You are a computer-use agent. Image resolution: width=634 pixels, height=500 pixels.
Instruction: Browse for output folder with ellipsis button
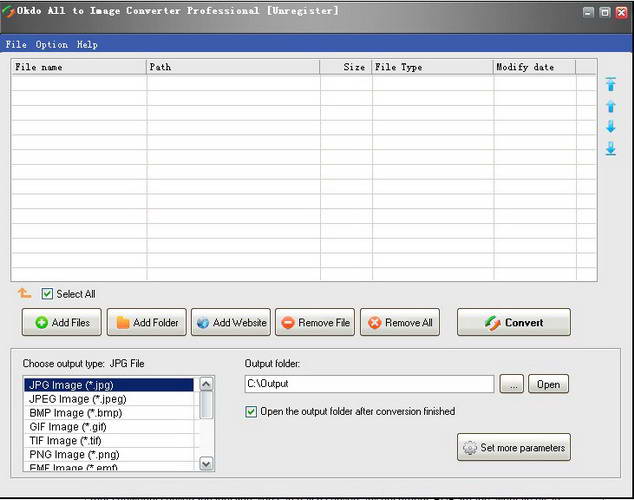[x=512, y=384]
